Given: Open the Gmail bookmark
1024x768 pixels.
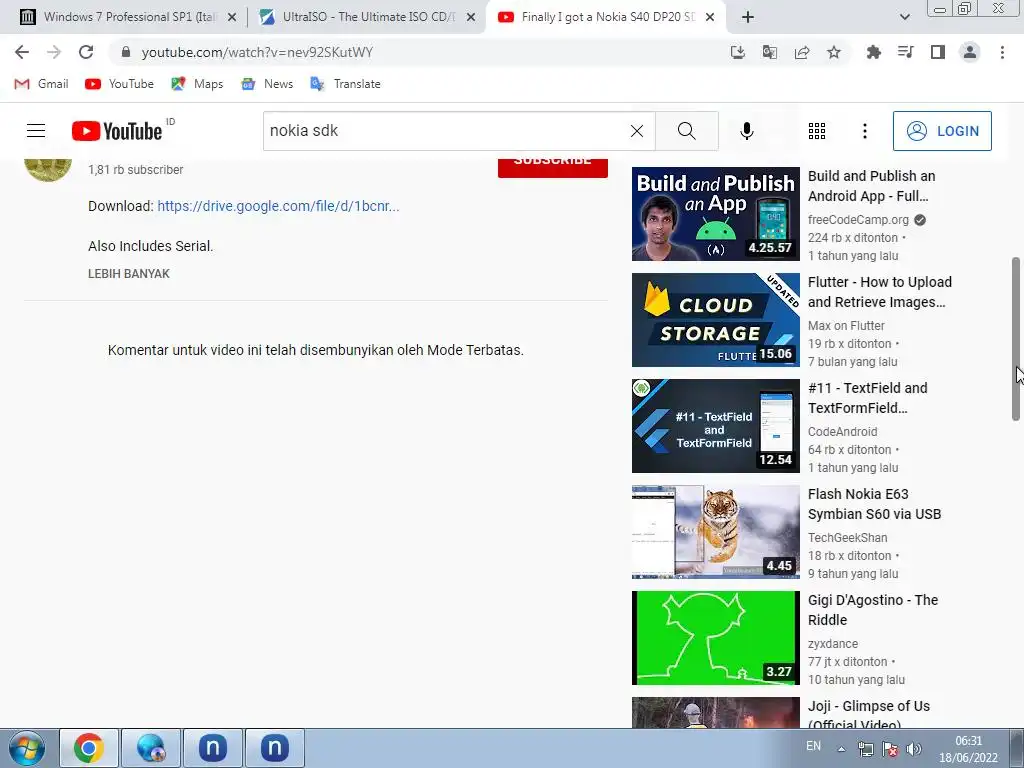Looking at the screenshot, I should click(x=41, y=84).
